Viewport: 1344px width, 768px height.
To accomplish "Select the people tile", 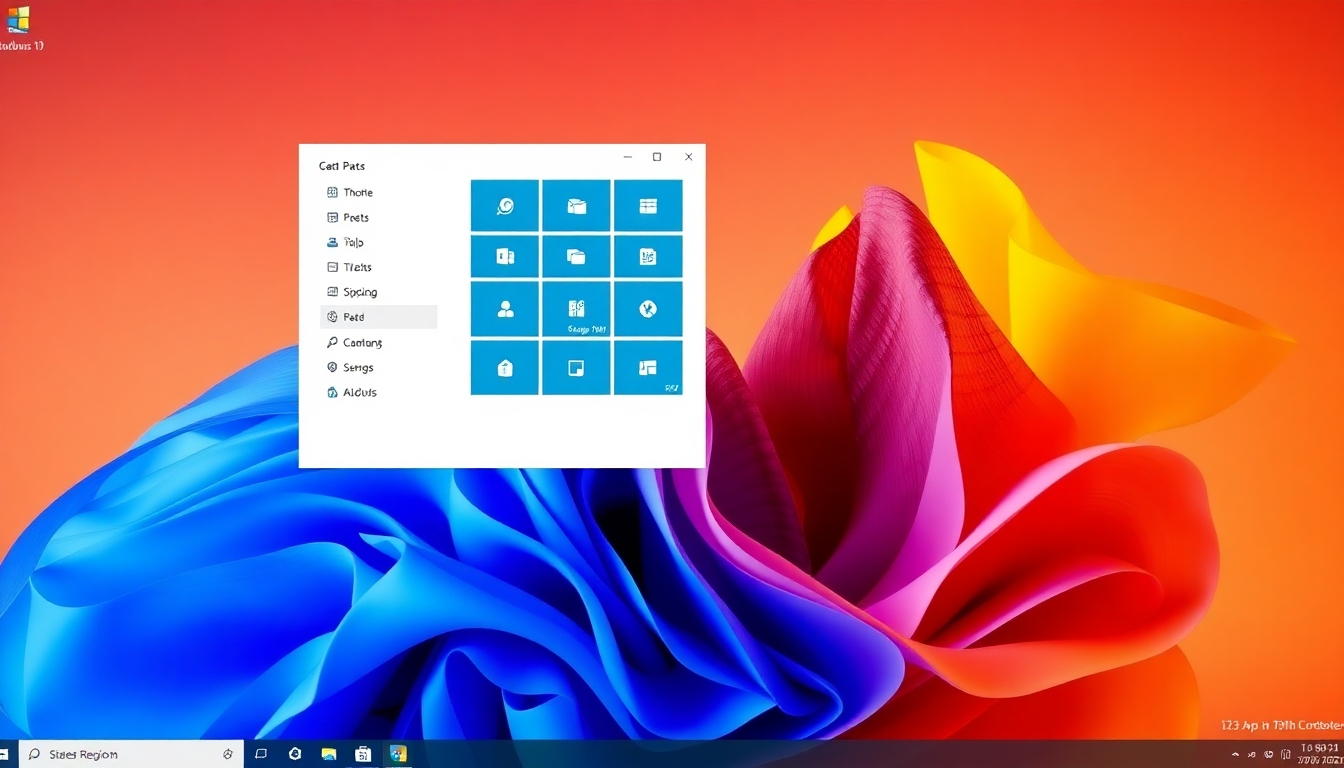I will tap(505, 309).
